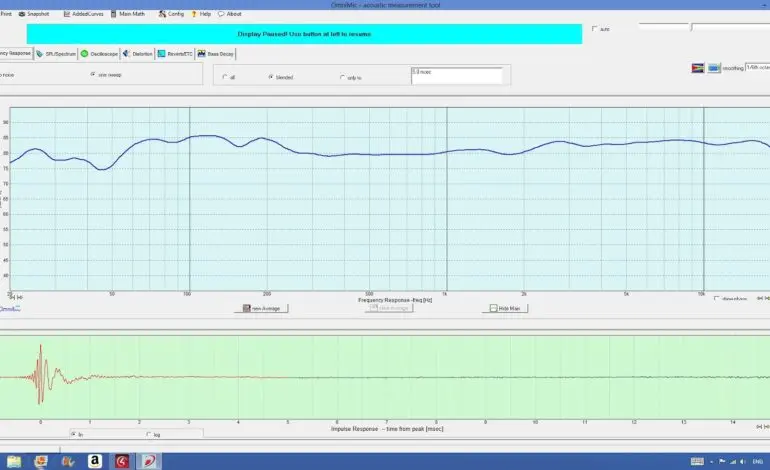The width and height of the screenshot is (770, 470).
Task: Click the network signal icon in system tray
Action: (x=733, y=461)
